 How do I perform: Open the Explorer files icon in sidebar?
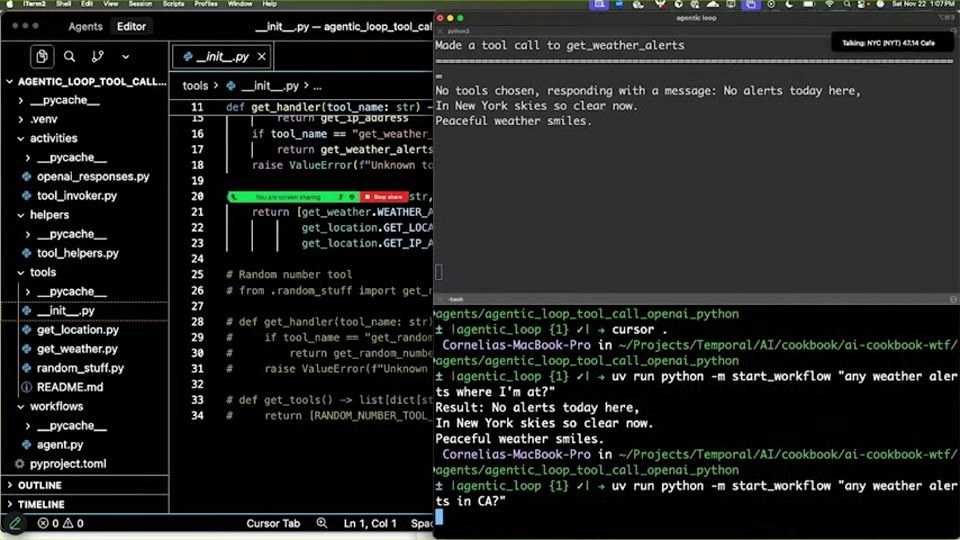pyautogui.click(x=42, y=56)
